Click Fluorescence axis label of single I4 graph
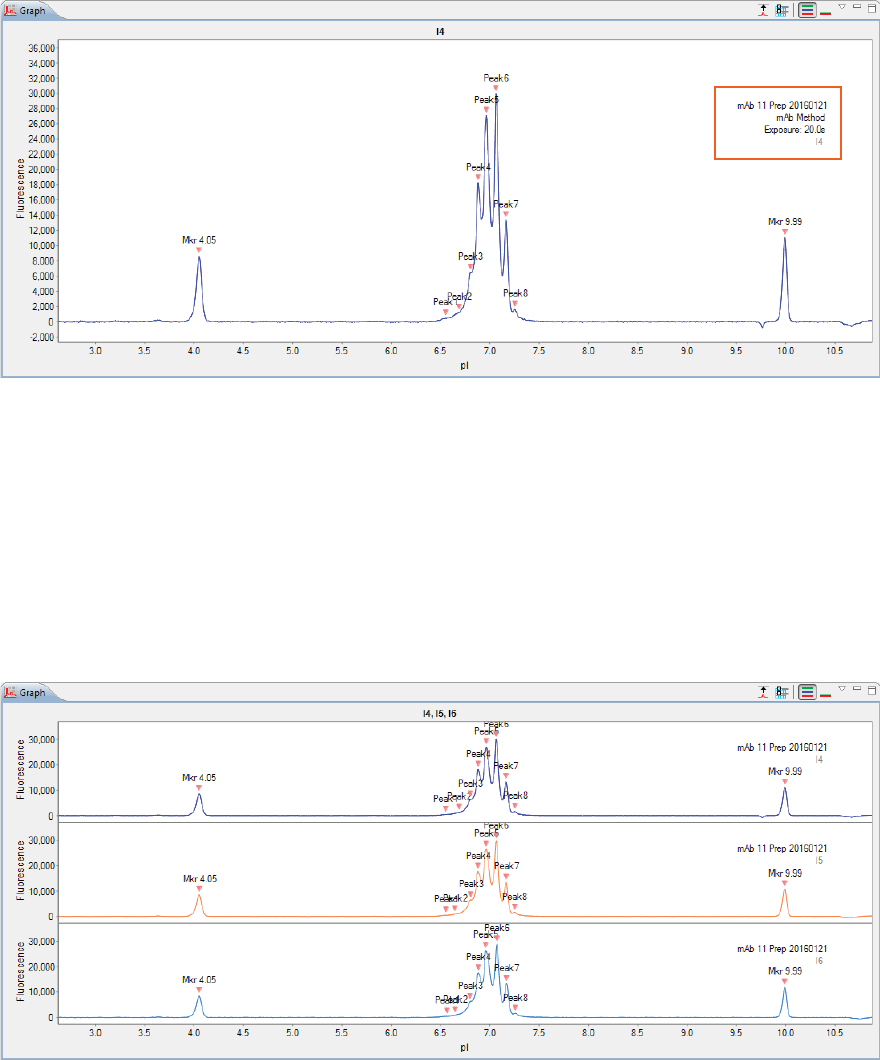 click(21, 188)
